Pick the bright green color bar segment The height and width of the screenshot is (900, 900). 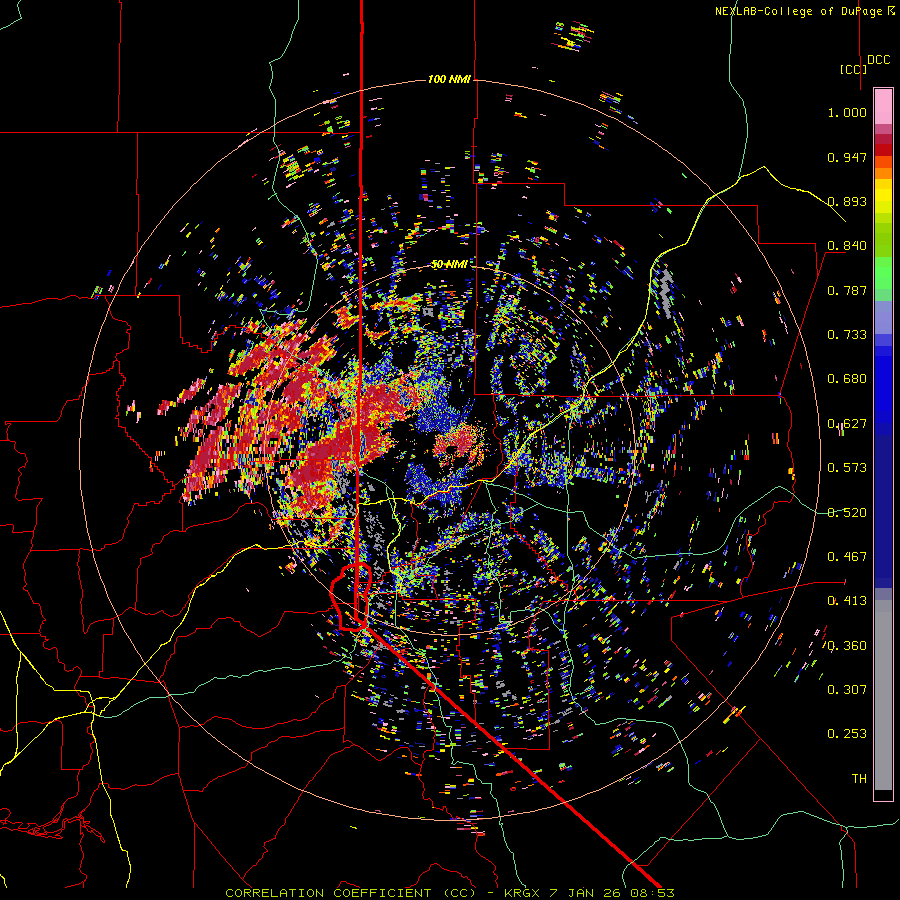coord(883,273)
